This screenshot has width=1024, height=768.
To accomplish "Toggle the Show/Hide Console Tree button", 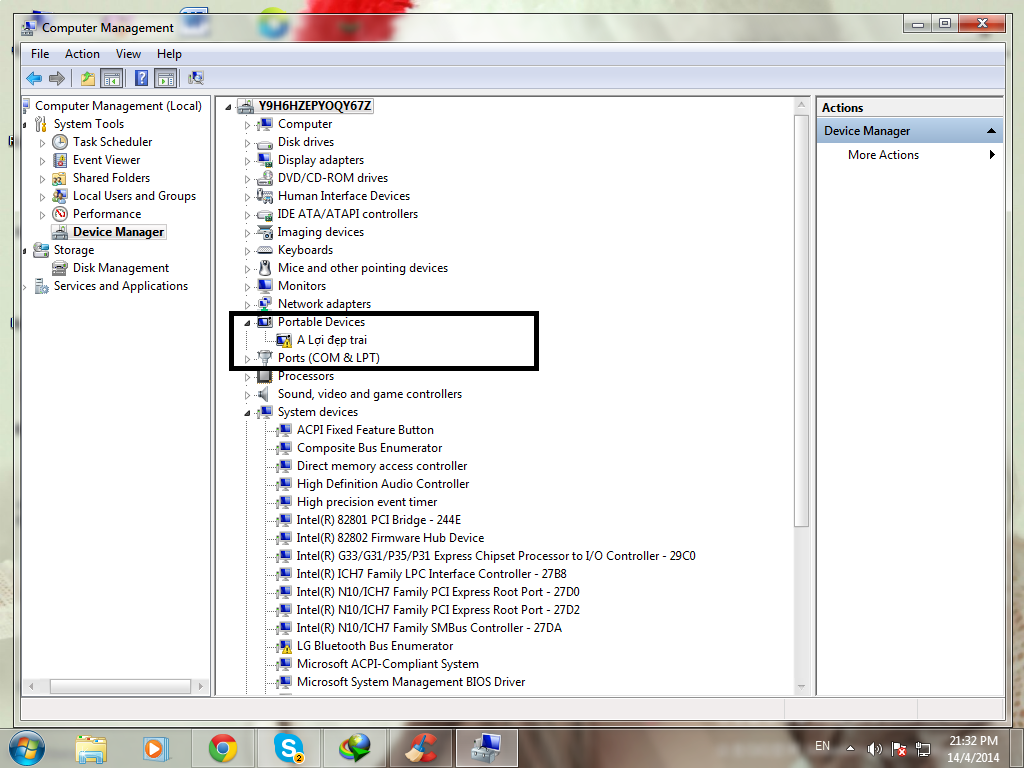I will pyautogui.click(x=112, y=78).
